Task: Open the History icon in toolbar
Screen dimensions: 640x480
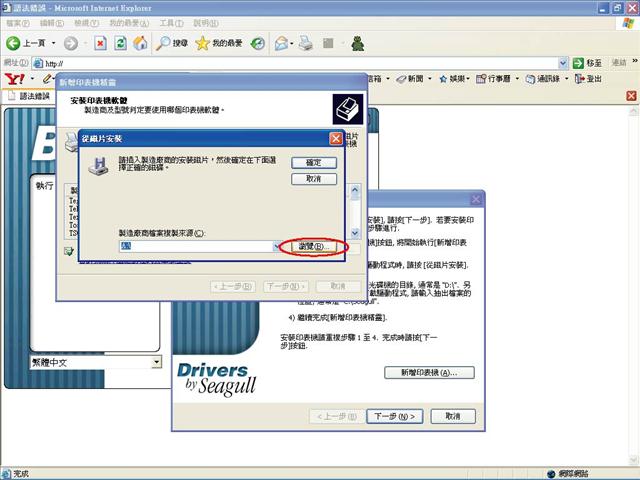Action: point(258,43)
